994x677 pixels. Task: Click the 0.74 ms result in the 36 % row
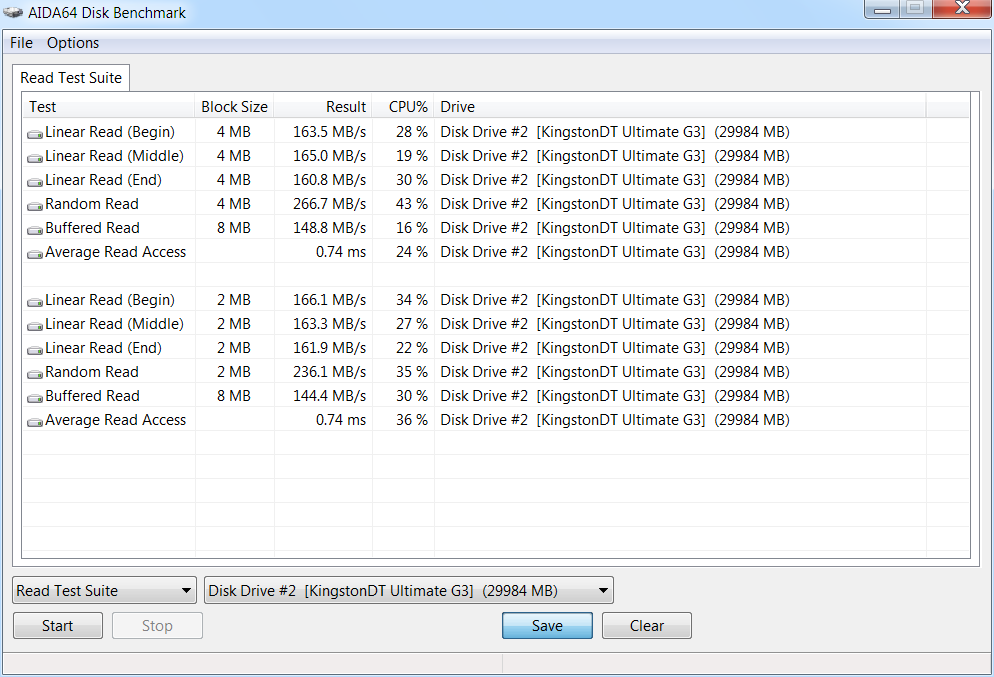(341, 420)
